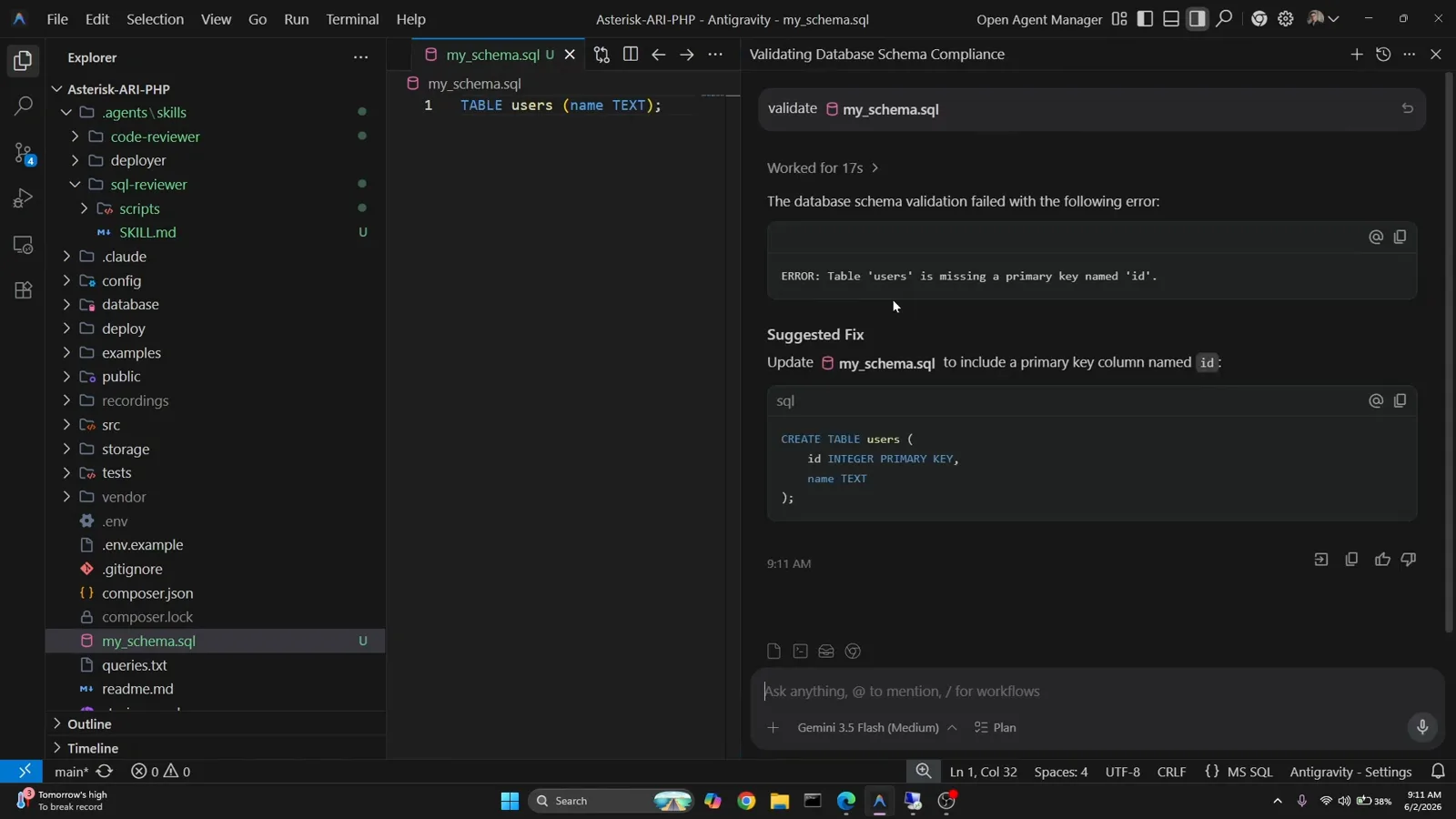Open Antigravity - Settings in status bar

(1350, 772)
